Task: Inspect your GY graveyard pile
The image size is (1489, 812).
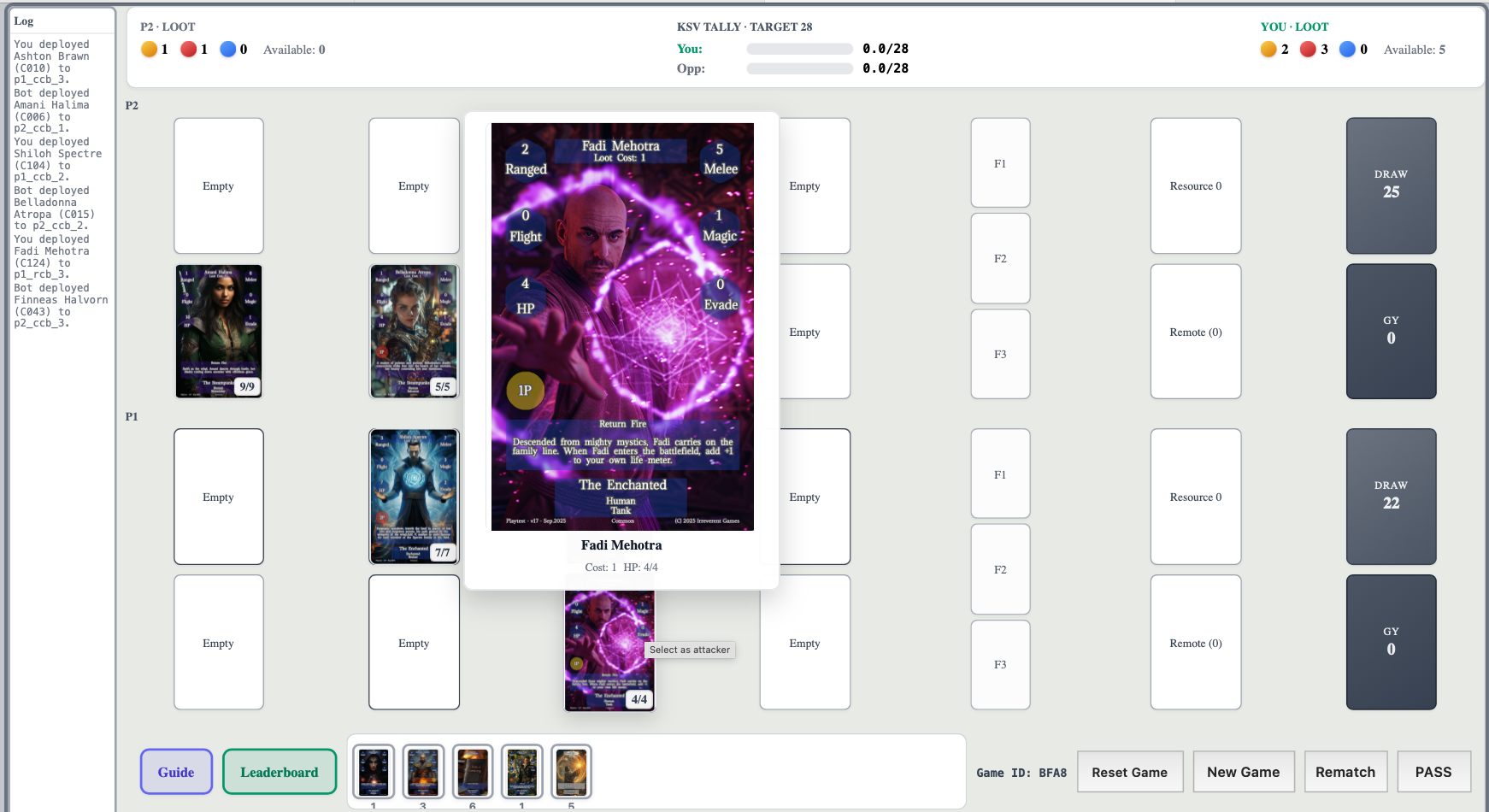Action: pyautogui.click(x=1391, y=643)
